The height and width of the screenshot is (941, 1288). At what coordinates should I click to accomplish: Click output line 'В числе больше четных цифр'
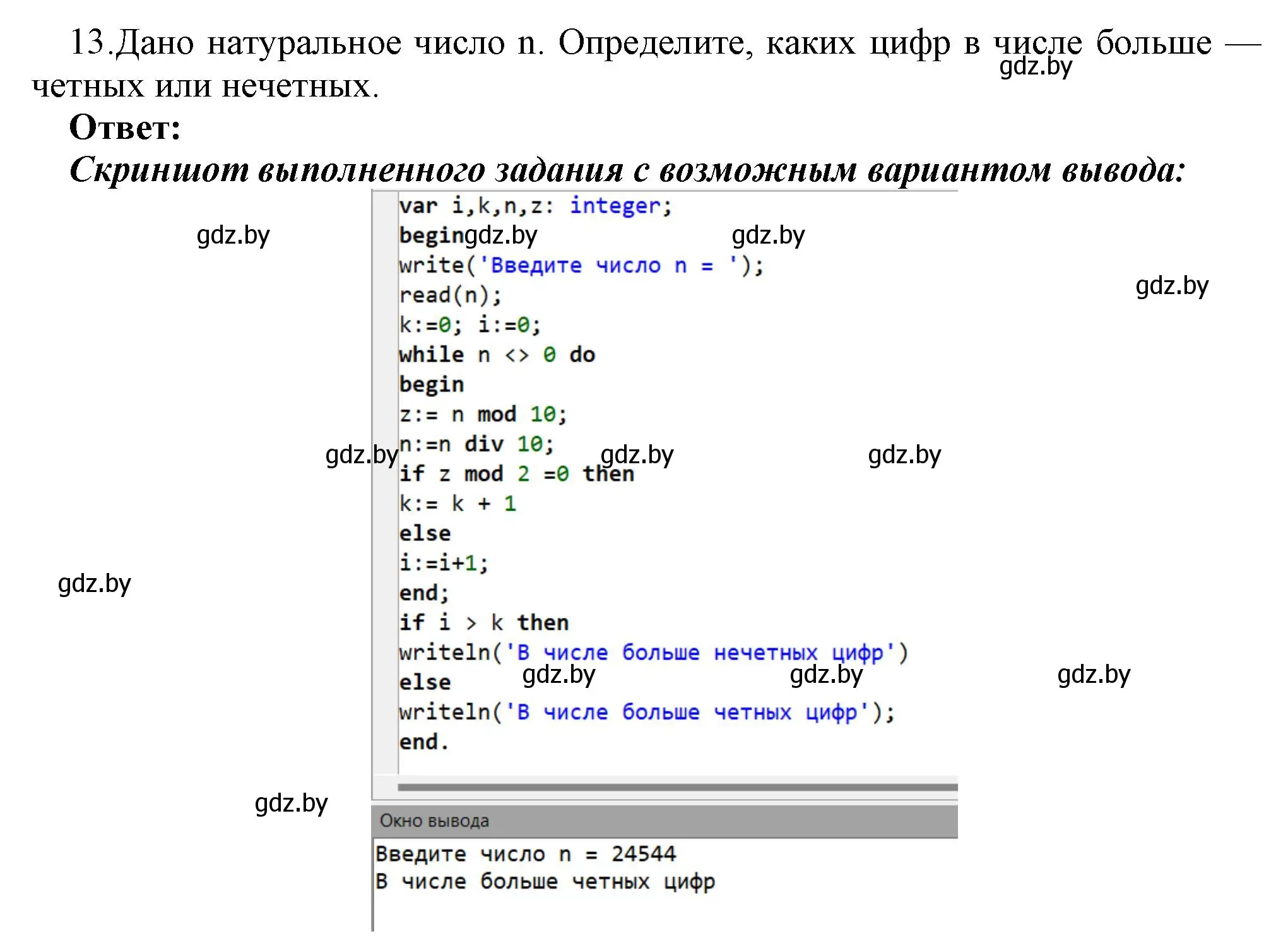pyautogui.click(x=545, y=882)
